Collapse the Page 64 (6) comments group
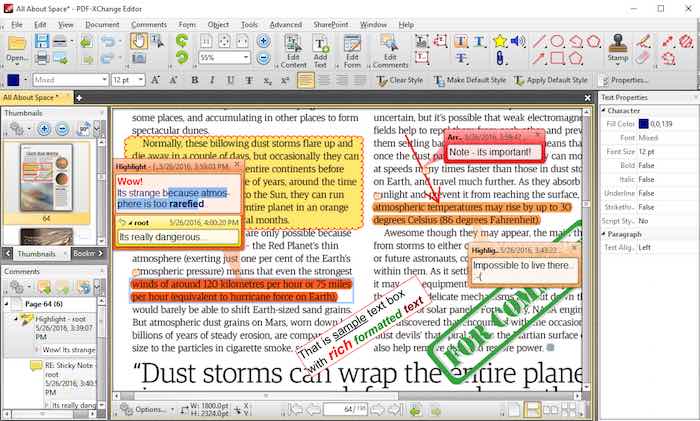The height and width of the screenshot is (421, 700). coord(7,304)
